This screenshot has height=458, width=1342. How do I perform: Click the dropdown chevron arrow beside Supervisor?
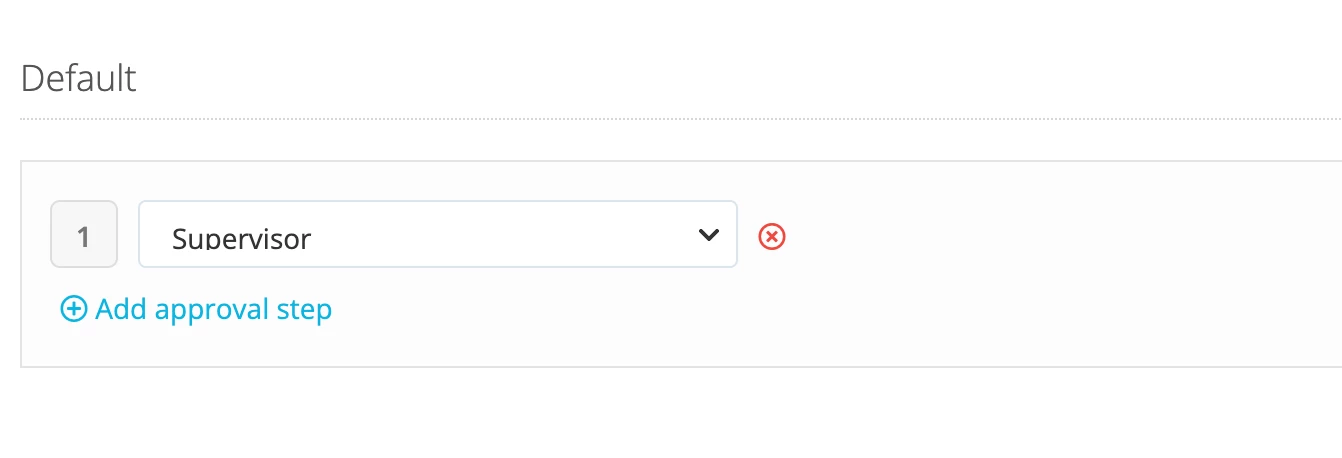[708, 235]
